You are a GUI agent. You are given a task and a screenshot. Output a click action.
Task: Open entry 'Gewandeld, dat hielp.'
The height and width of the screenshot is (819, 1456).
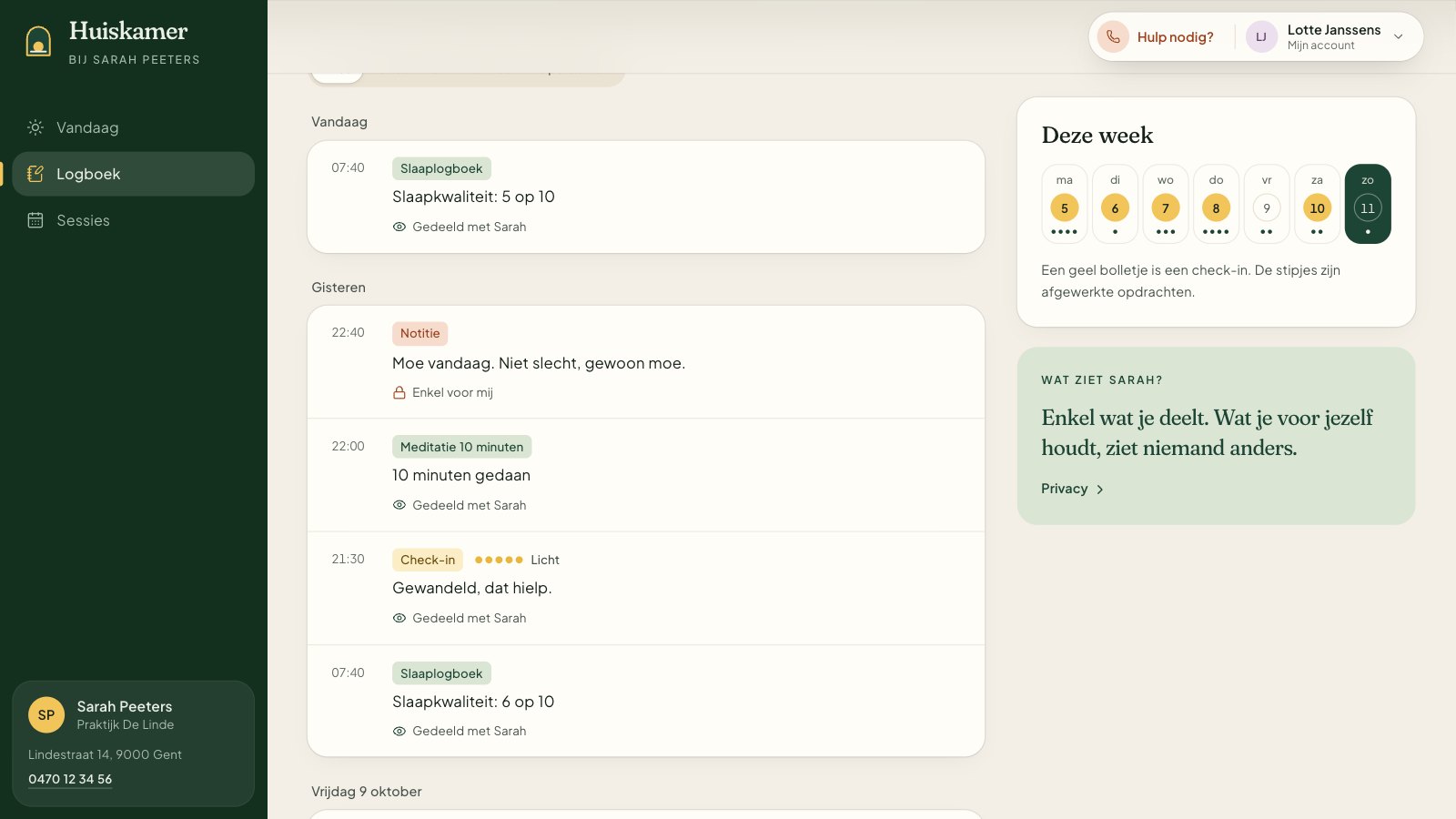click(x=471, y=588)
